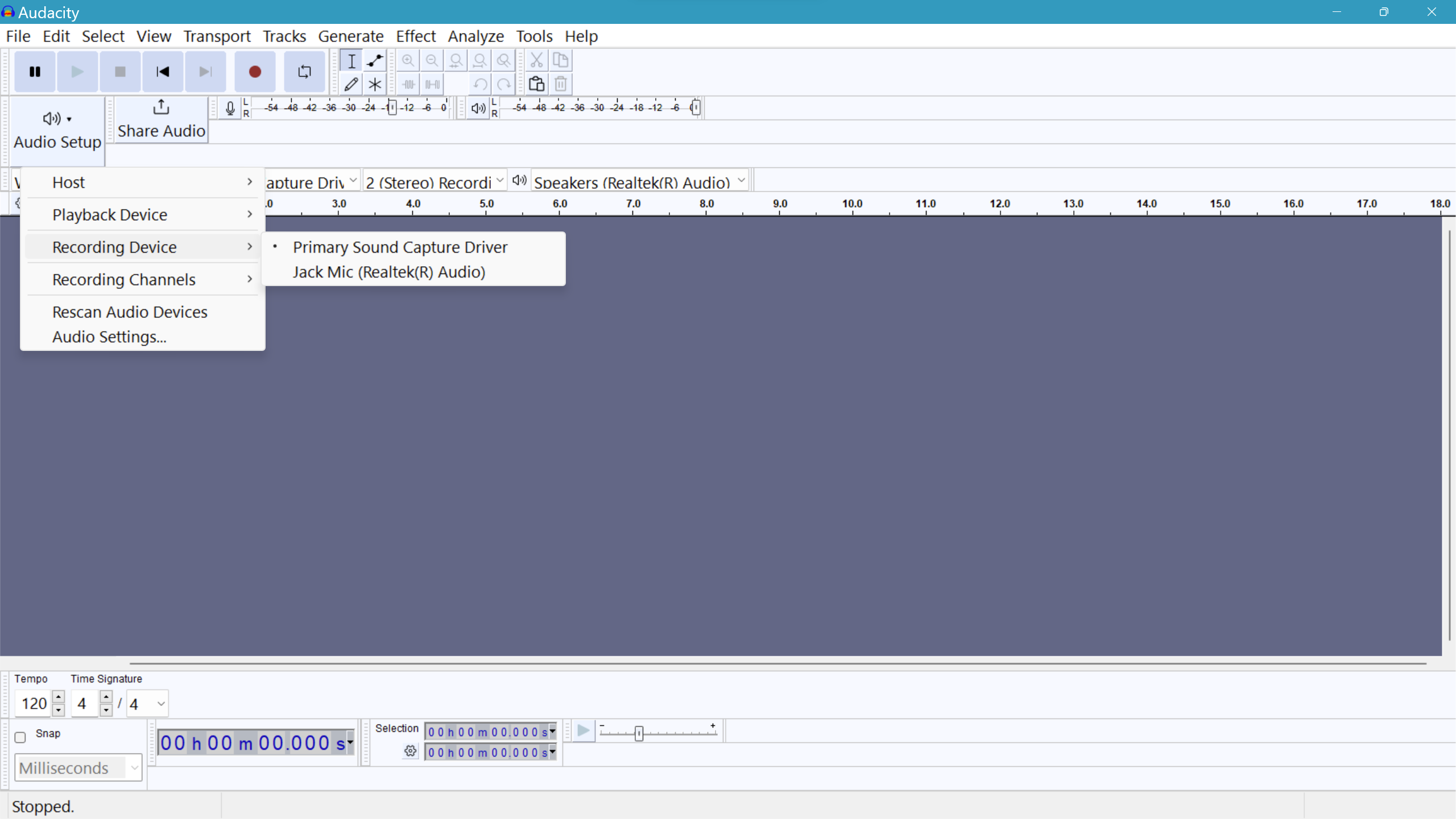1456x819 pixels.
Task: Click the Pause button
Action: (35, 72)
